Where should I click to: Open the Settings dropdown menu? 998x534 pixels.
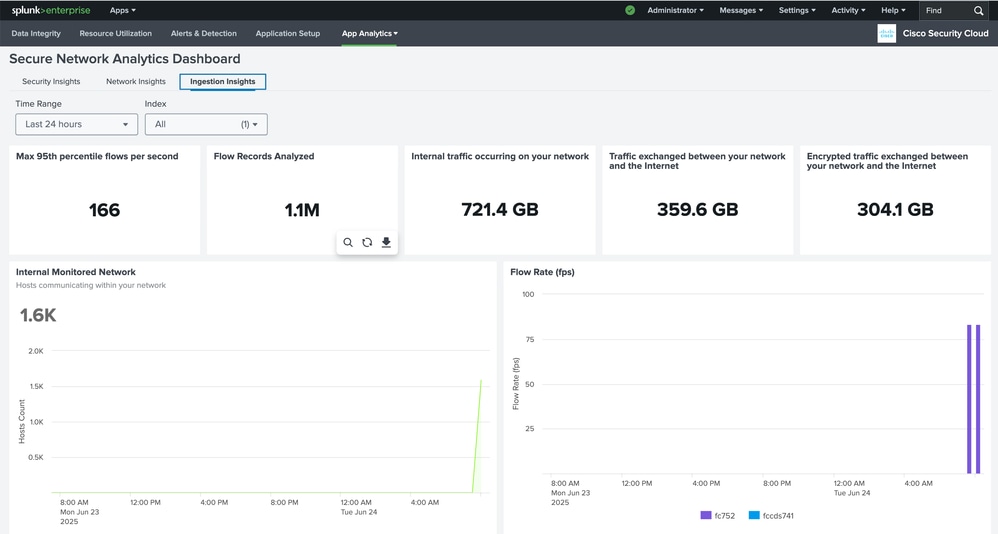(797, 10)
